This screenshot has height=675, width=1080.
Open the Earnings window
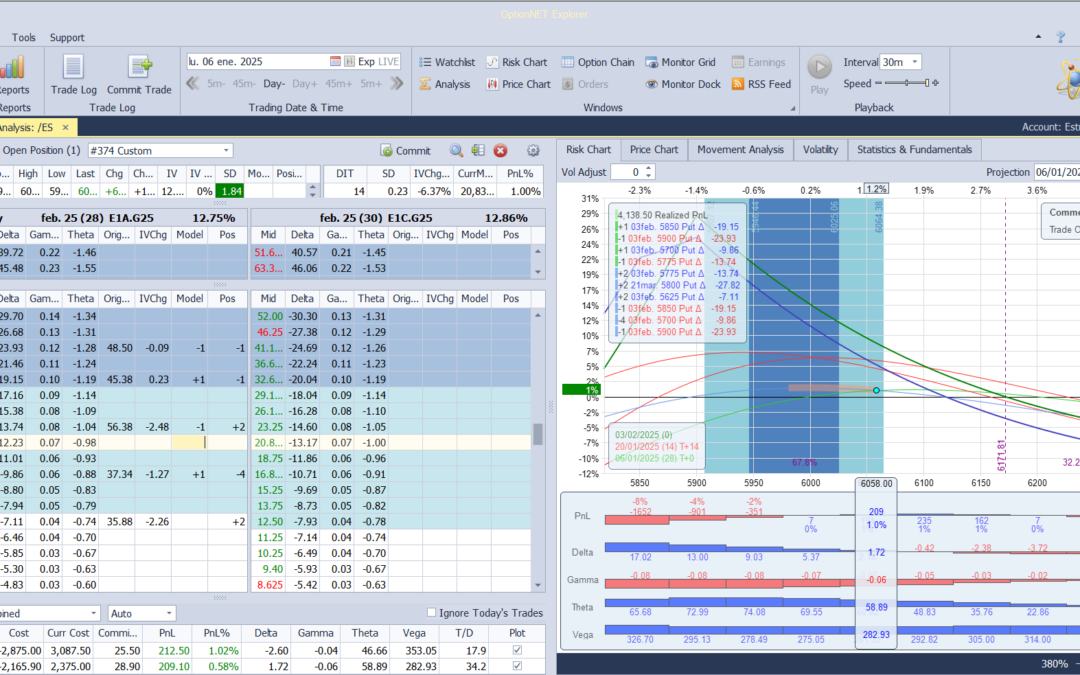pos(758,62)
